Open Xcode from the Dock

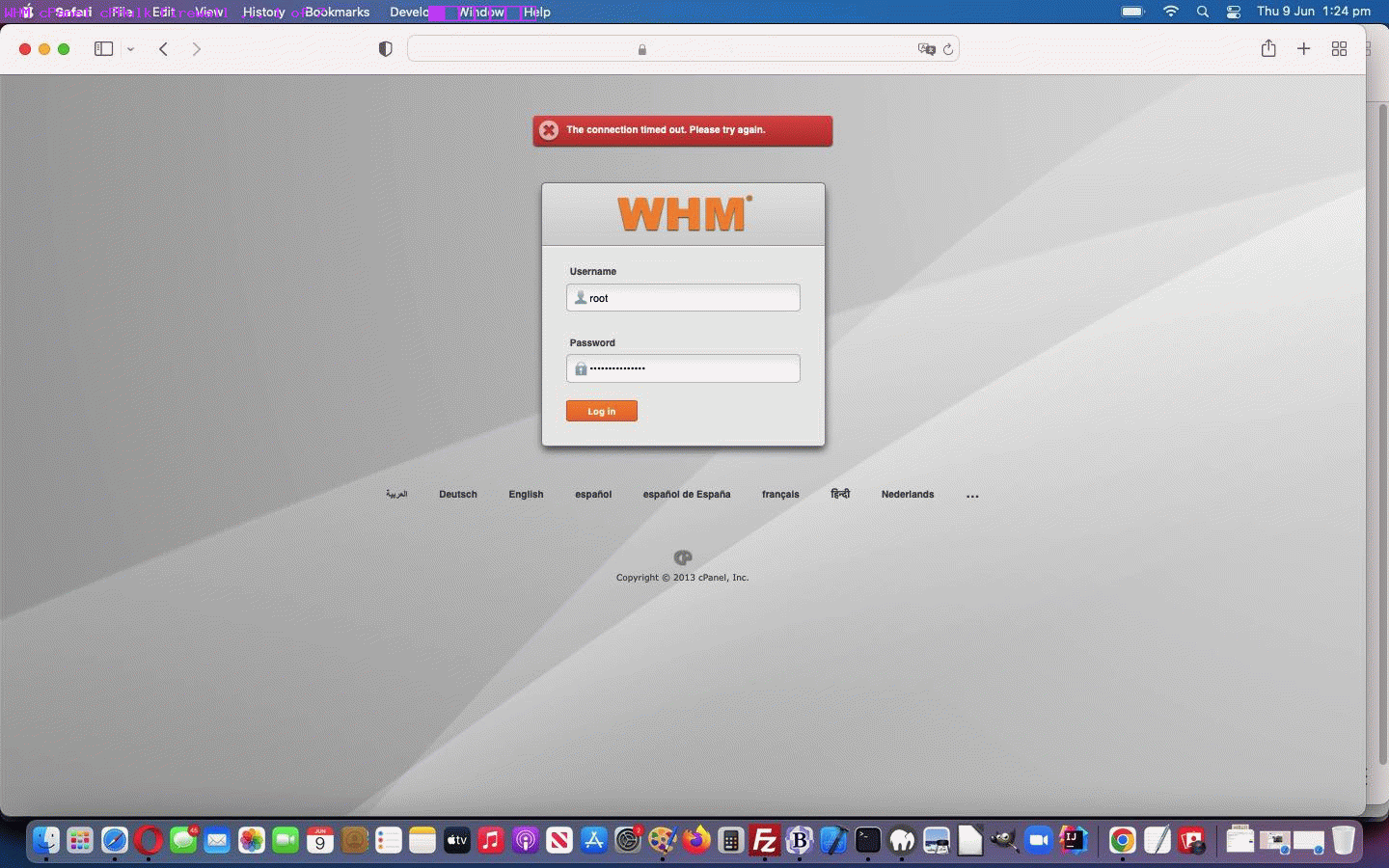(x=833, y=840)
